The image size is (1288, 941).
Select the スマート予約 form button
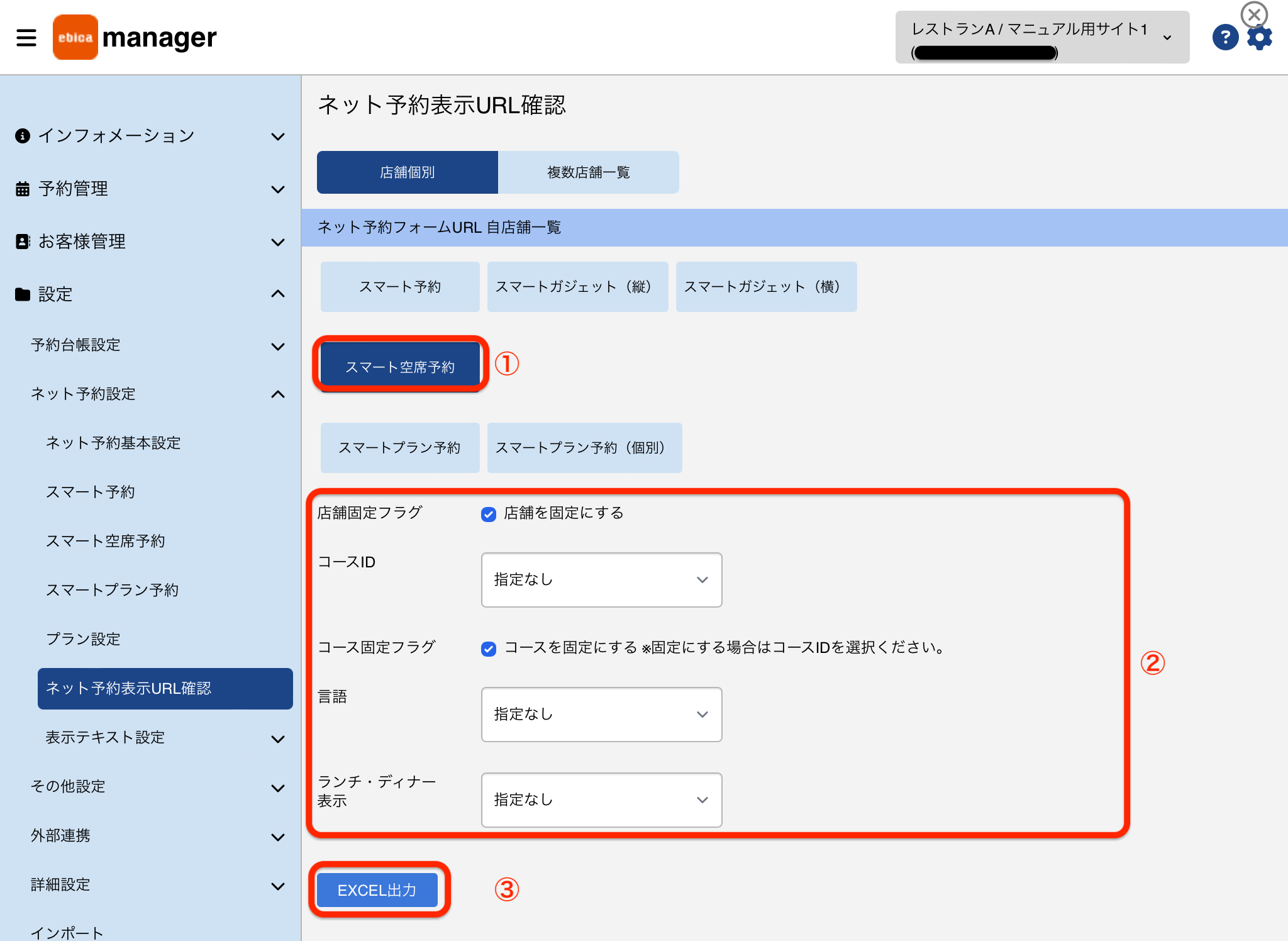point(400,287)
